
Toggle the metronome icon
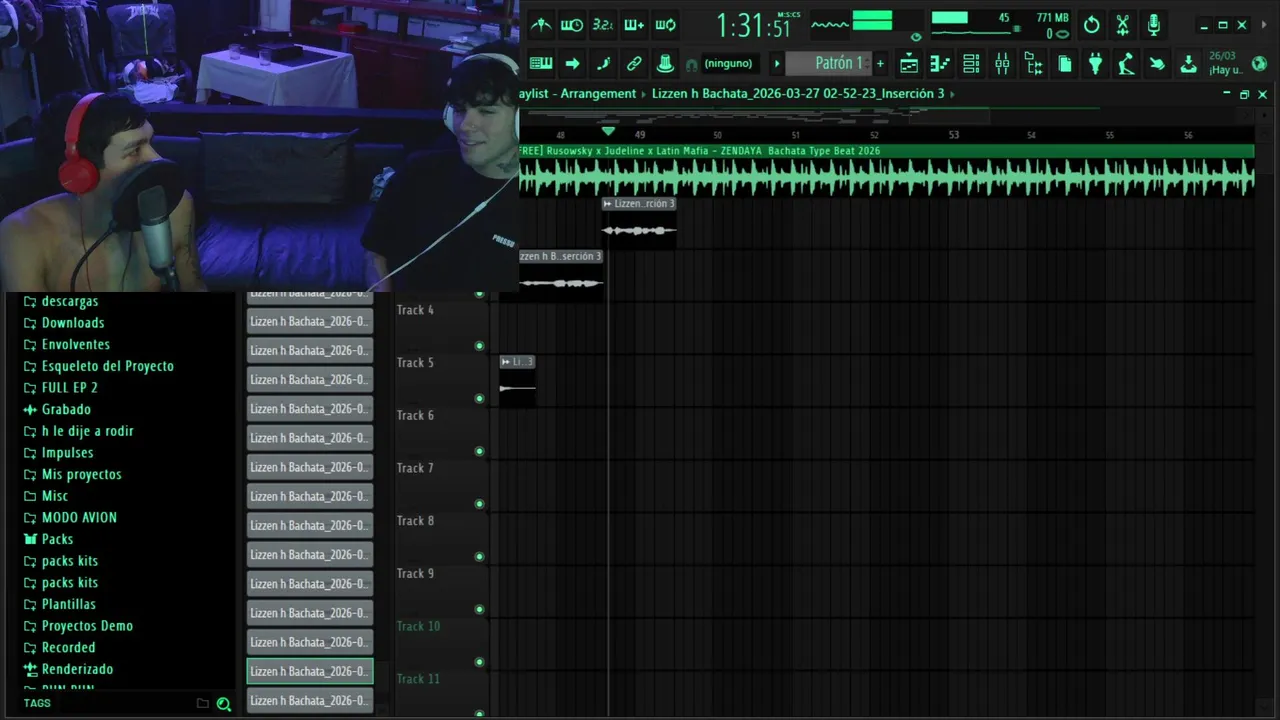(x=541, y=25)
